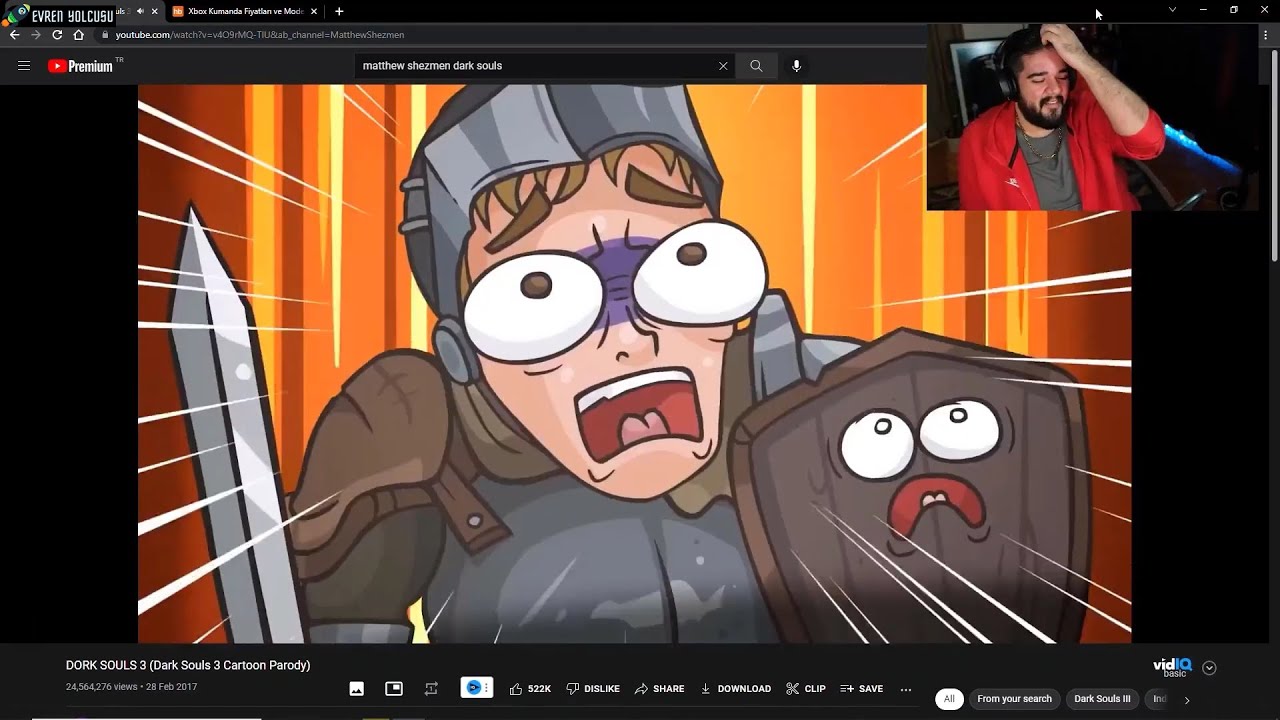Click the blue extension speed button
This screenshot has height=720, width=1280.
pos(477,688)
